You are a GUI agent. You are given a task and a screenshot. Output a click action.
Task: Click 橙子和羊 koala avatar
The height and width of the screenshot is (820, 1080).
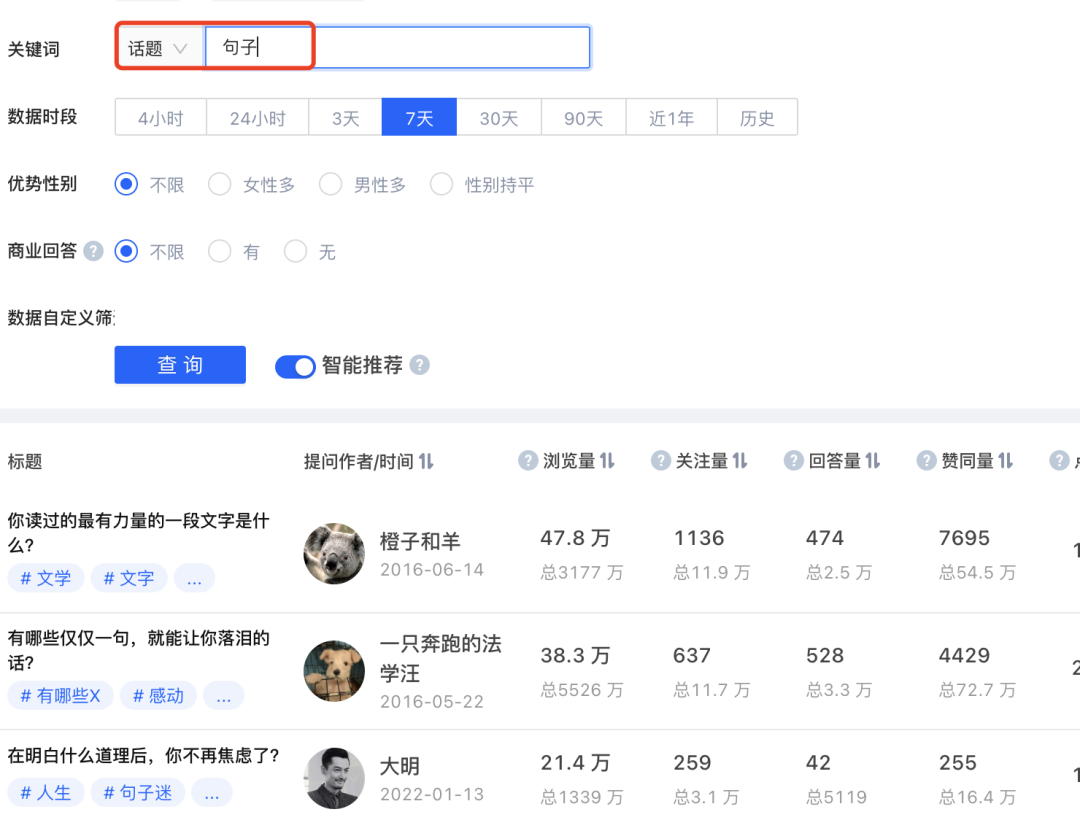coord(334,554)
